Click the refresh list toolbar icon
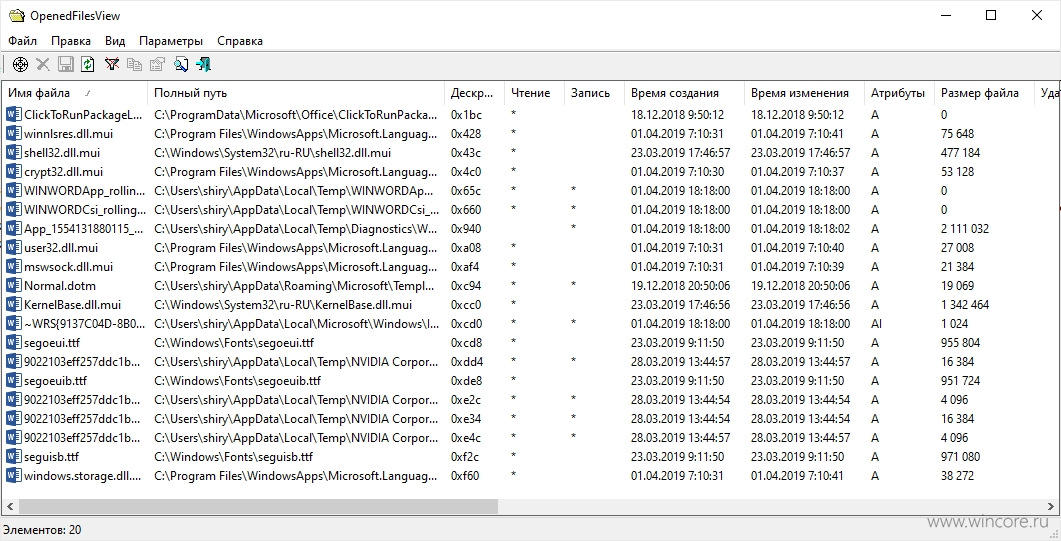Screen dimensions: 1061x541 pyautogui.click(x=88, y=64)
